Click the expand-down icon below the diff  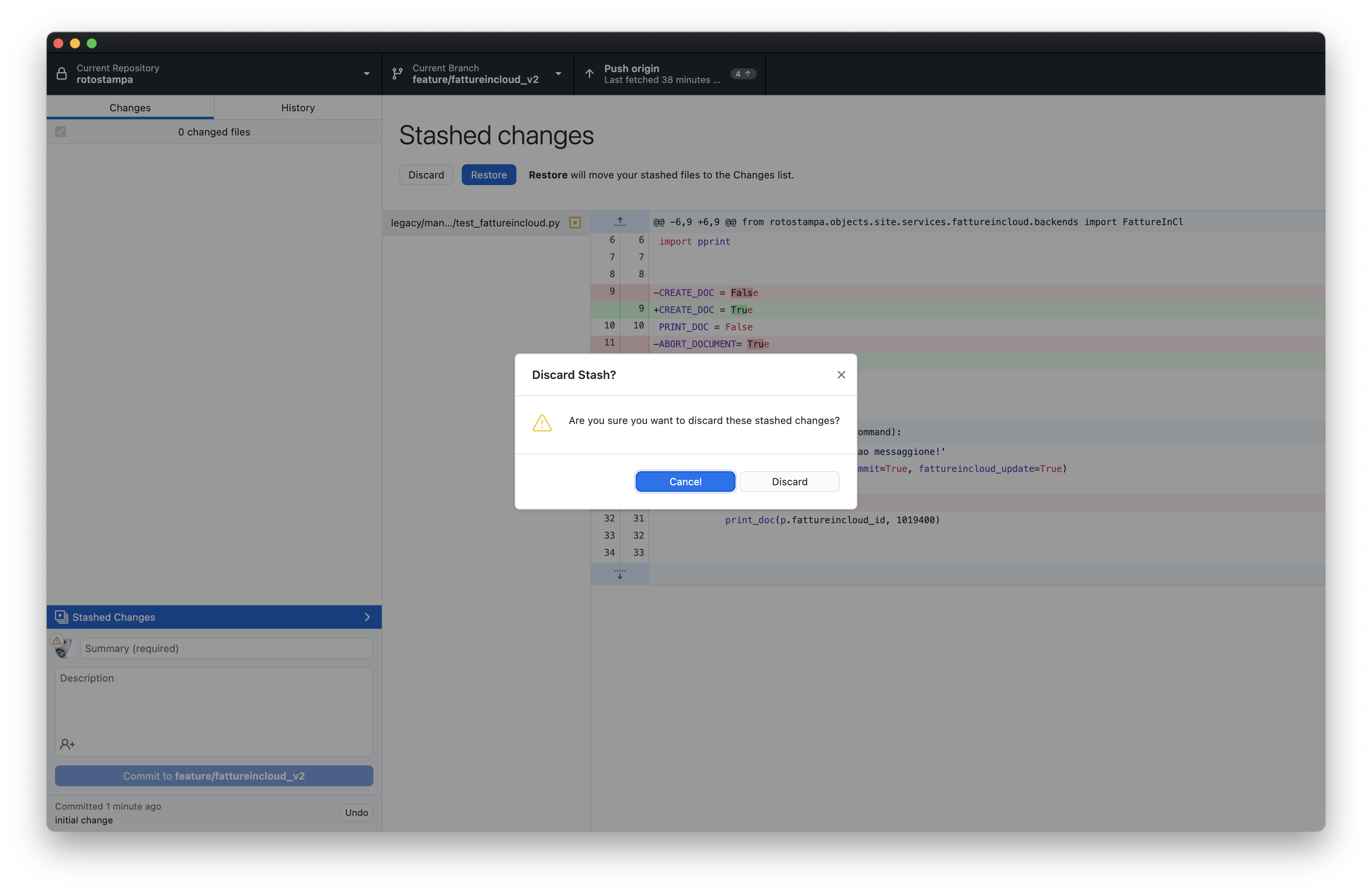620,574
